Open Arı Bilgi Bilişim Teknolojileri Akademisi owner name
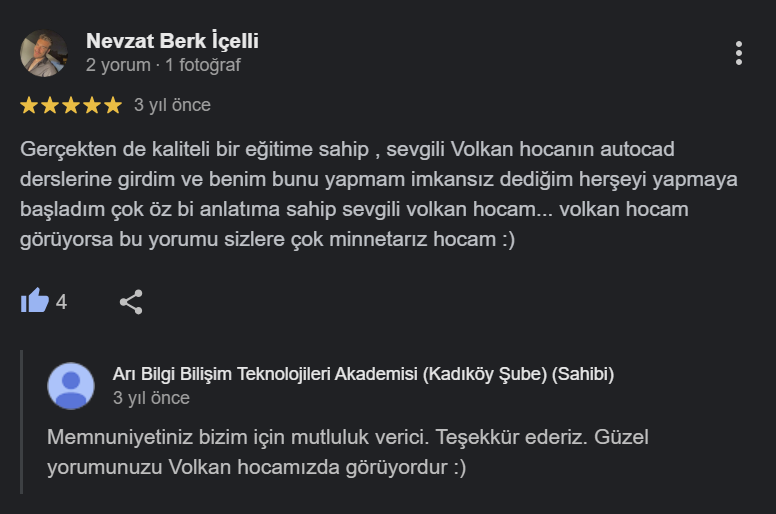The image size is (776, 514). [363, 374]
